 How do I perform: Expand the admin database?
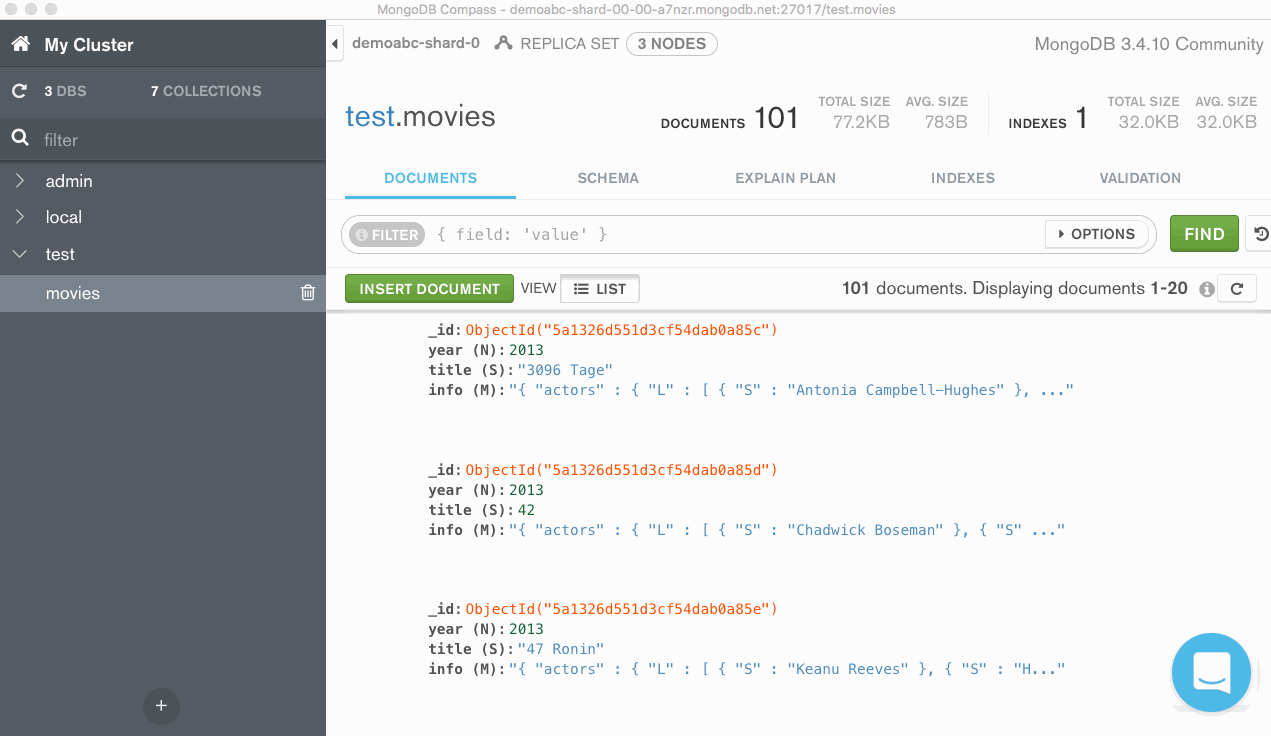[x=20, y=181]
